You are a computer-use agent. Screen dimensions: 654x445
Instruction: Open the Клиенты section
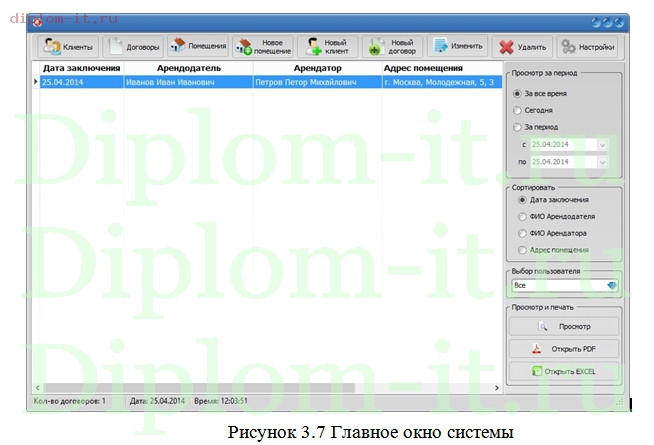[x=68, y=46]
